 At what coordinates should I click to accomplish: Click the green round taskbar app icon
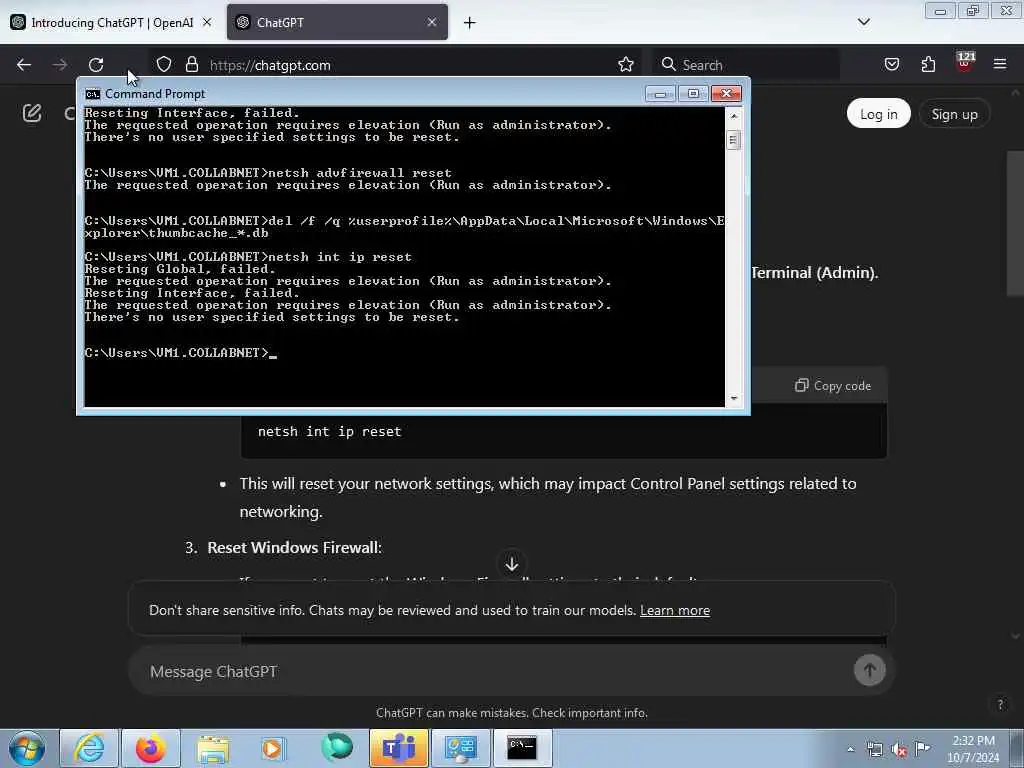336,748
